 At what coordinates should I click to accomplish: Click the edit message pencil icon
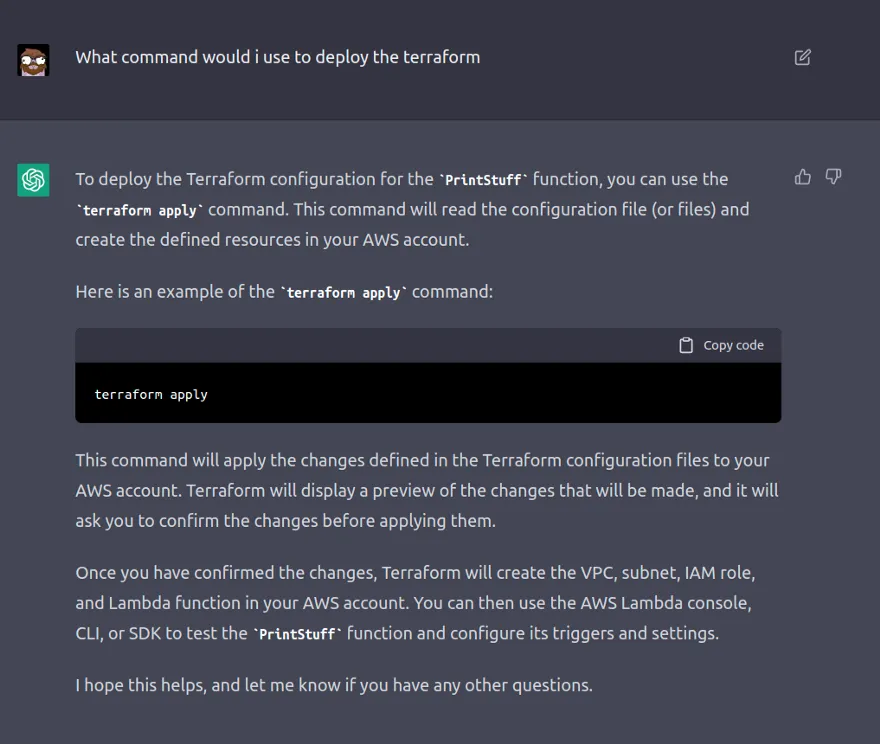coord(802,57)
